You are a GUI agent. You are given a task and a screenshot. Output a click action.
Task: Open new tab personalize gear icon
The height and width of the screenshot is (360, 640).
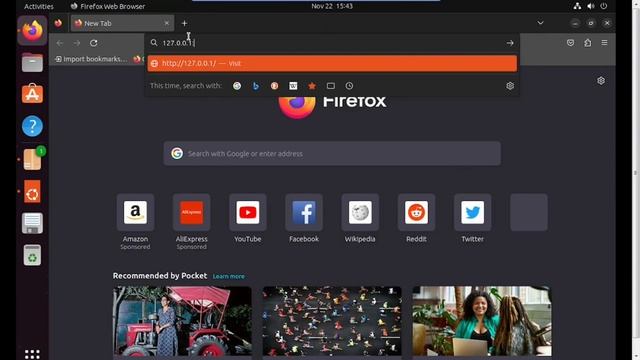[601, 80]
